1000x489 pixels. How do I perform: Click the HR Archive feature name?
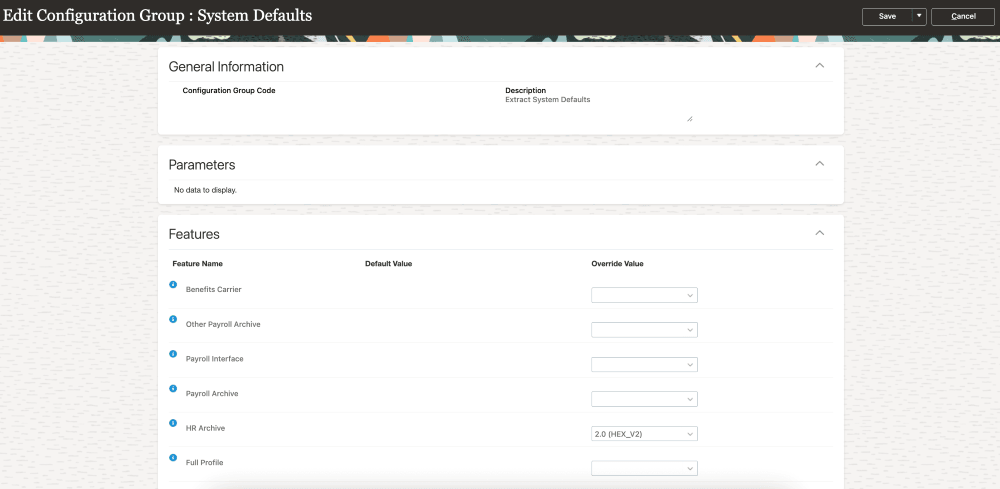(205, 428)
